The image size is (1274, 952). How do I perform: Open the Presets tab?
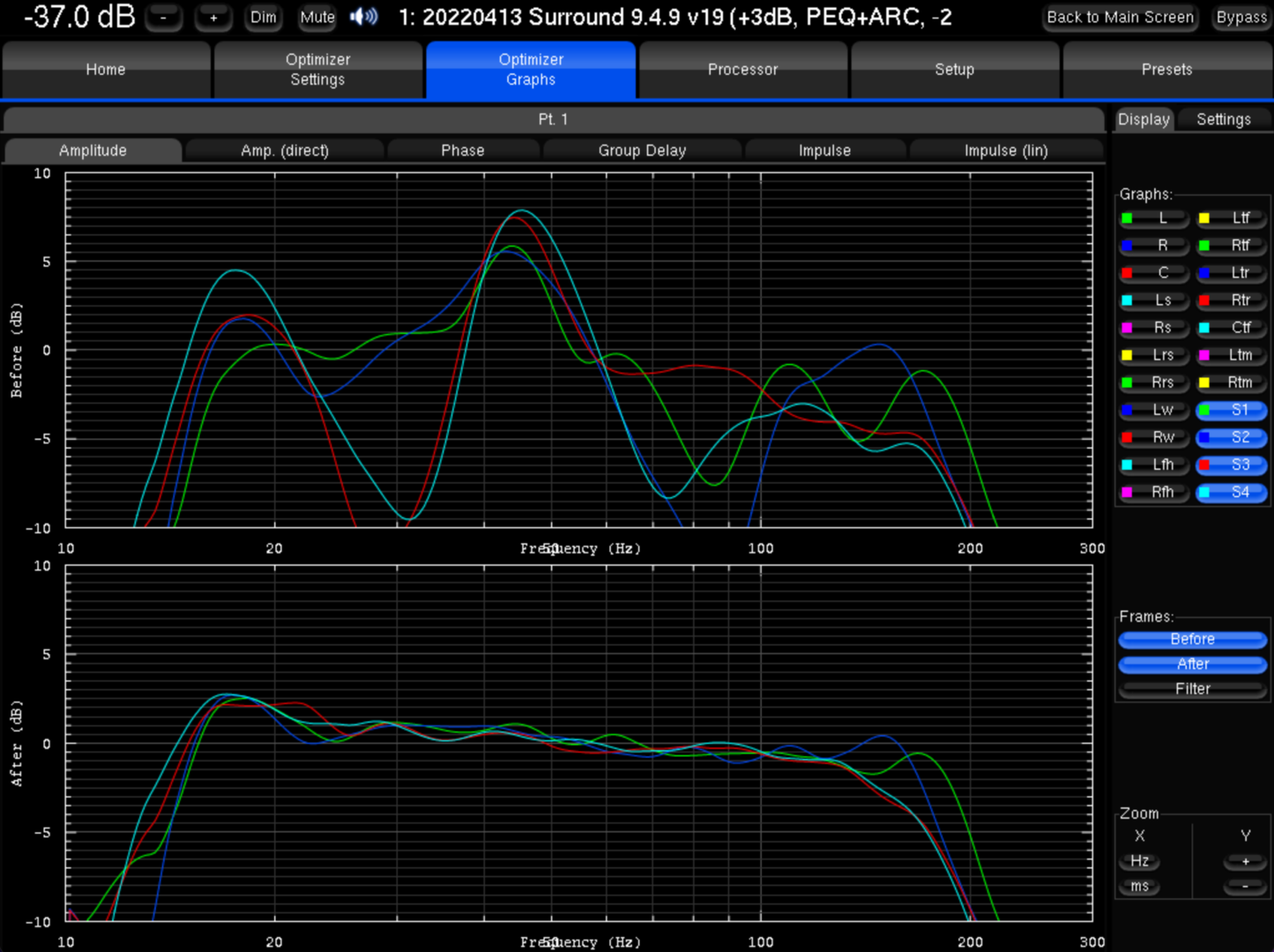point(1166,70)
